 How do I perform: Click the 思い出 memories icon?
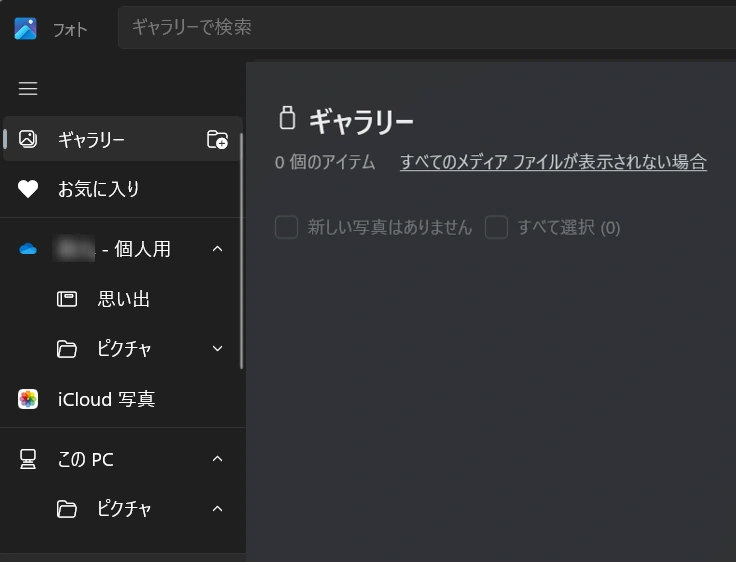point(67,299)
